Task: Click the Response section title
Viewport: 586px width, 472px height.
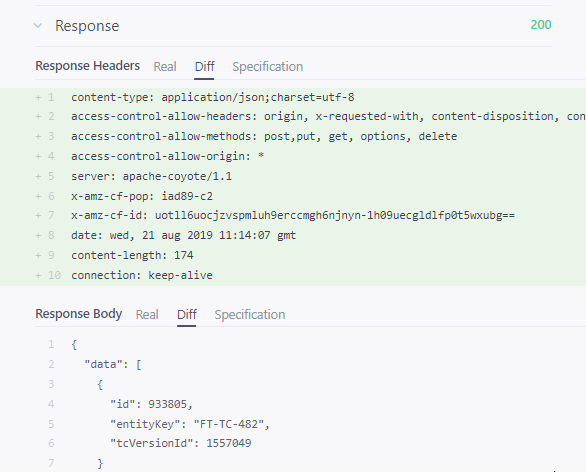Action: click(x=87, y=26)
